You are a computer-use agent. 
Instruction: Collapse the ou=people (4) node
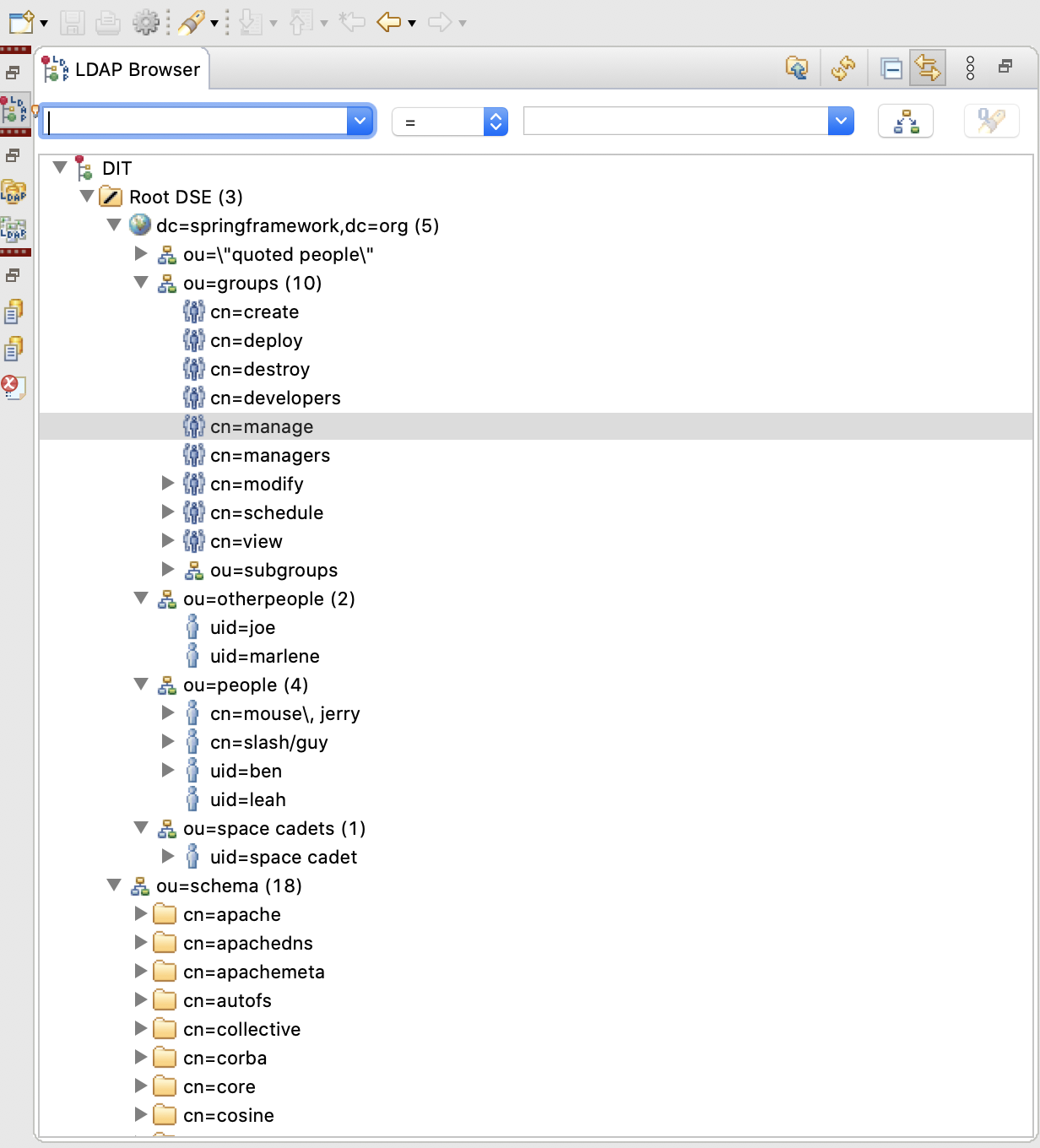point(141,685)
